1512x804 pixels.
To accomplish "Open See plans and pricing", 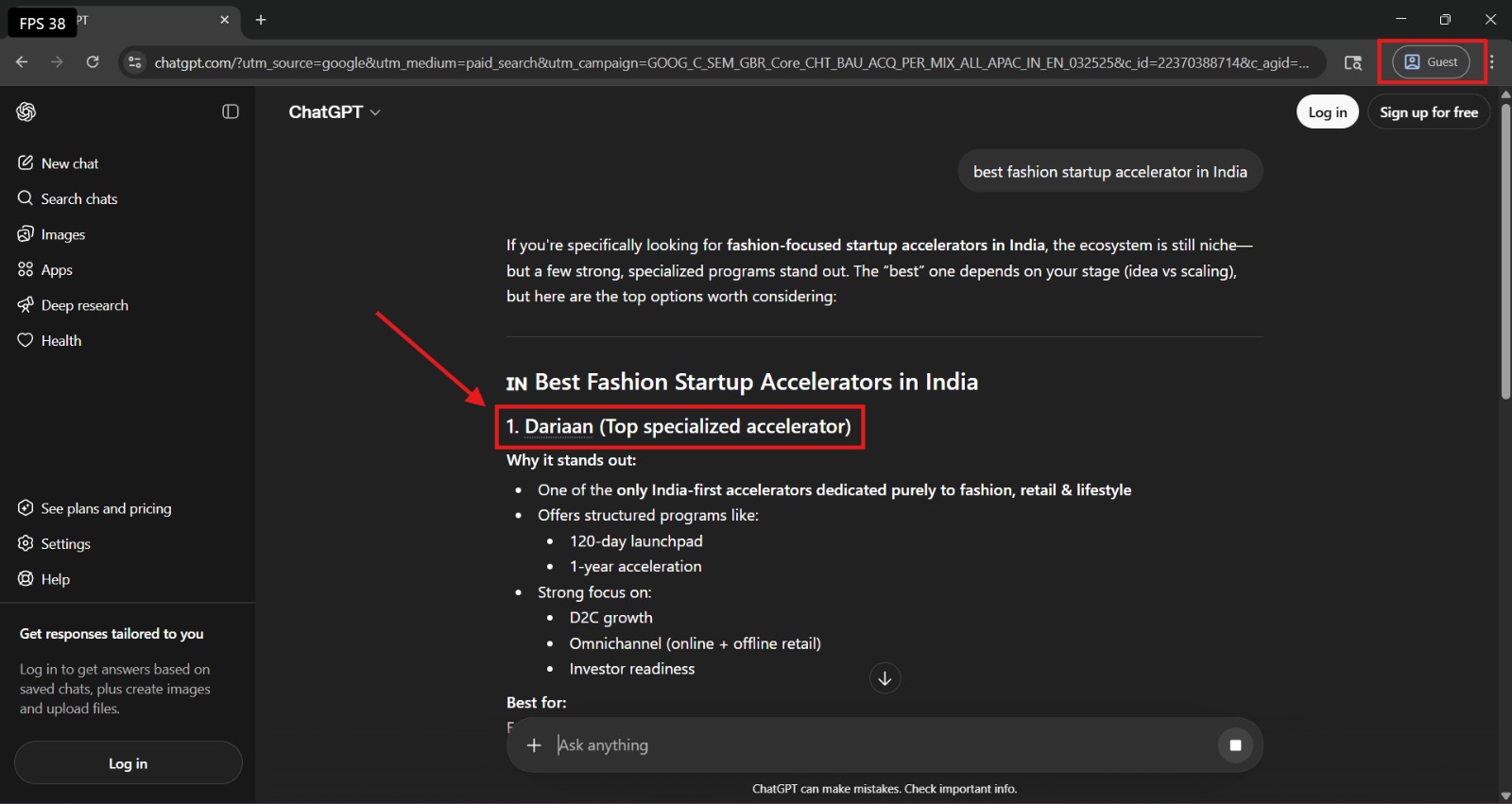I will 106,508.
